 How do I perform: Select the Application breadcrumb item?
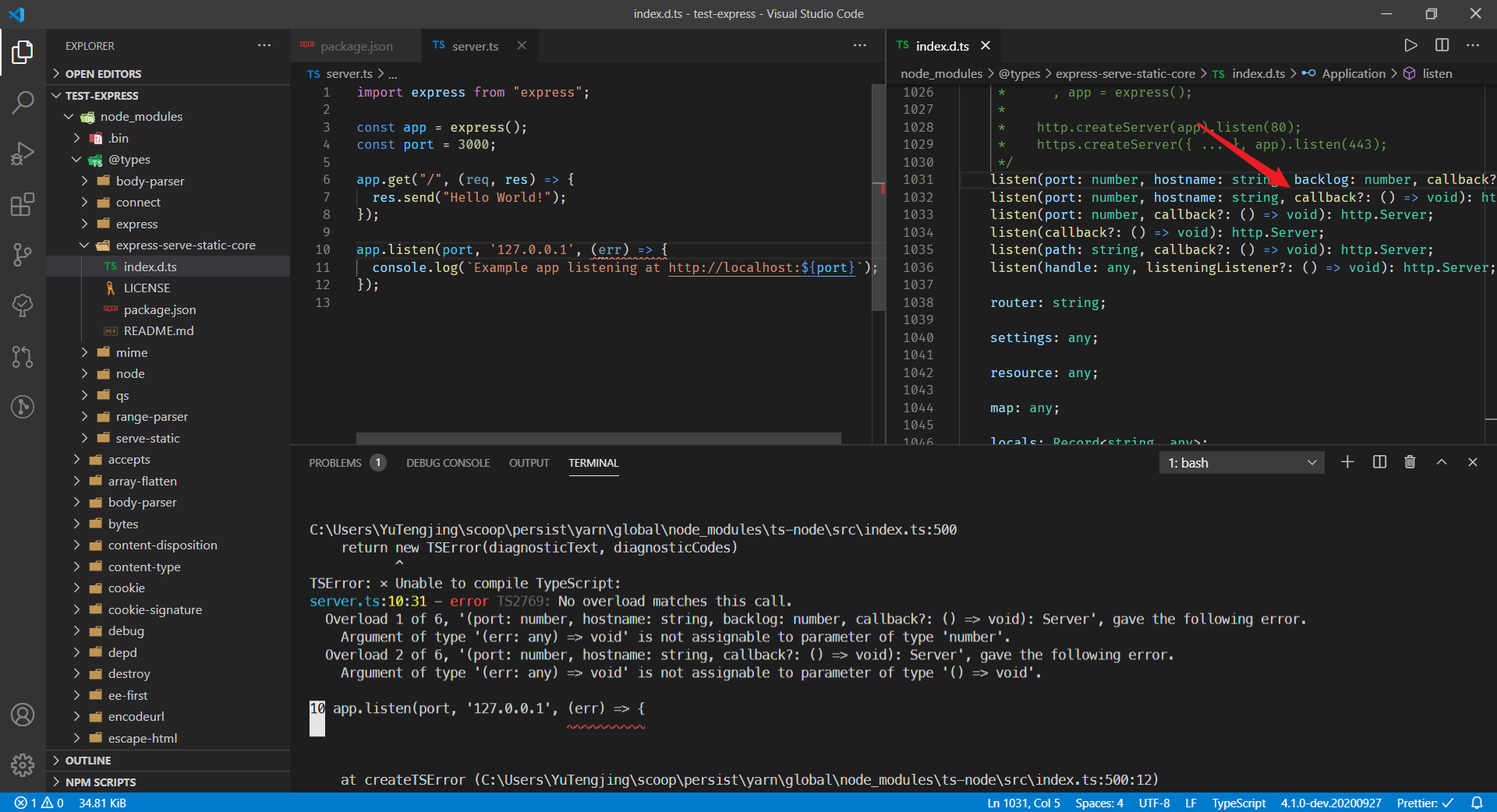[1354, 73]
